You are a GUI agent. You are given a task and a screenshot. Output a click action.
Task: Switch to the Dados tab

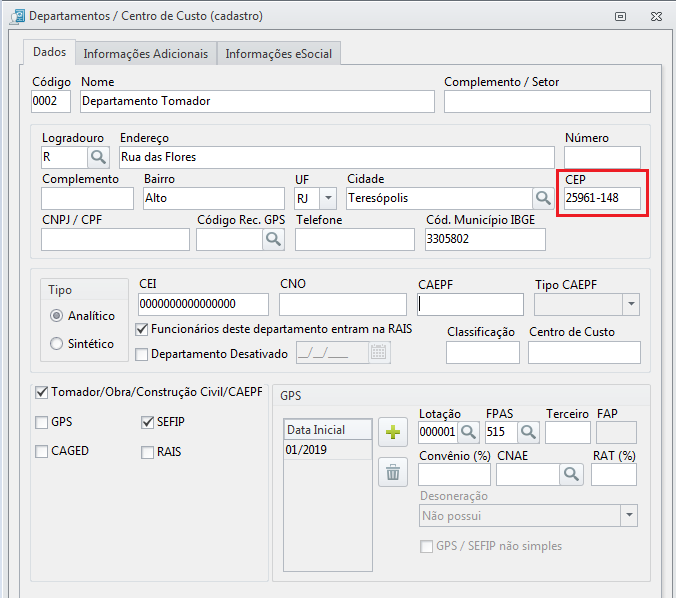click(x=50, y=52)
